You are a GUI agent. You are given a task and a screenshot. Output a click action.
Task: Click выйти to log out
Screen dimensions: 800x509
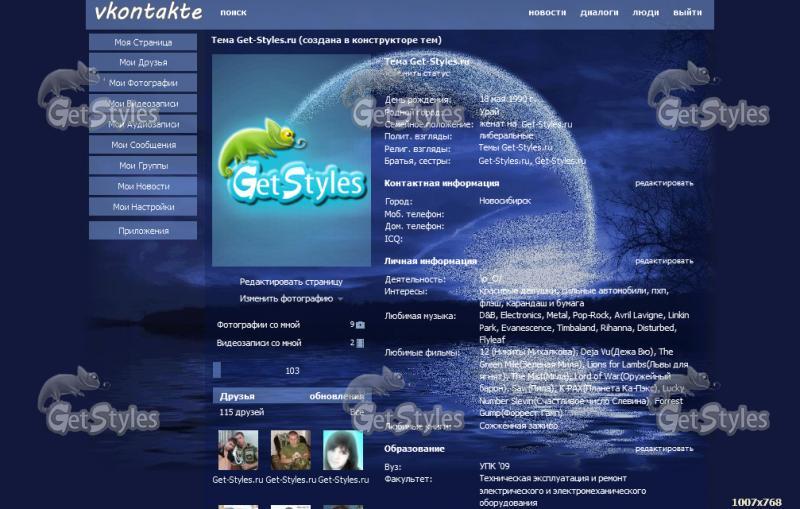coord(687,13)
